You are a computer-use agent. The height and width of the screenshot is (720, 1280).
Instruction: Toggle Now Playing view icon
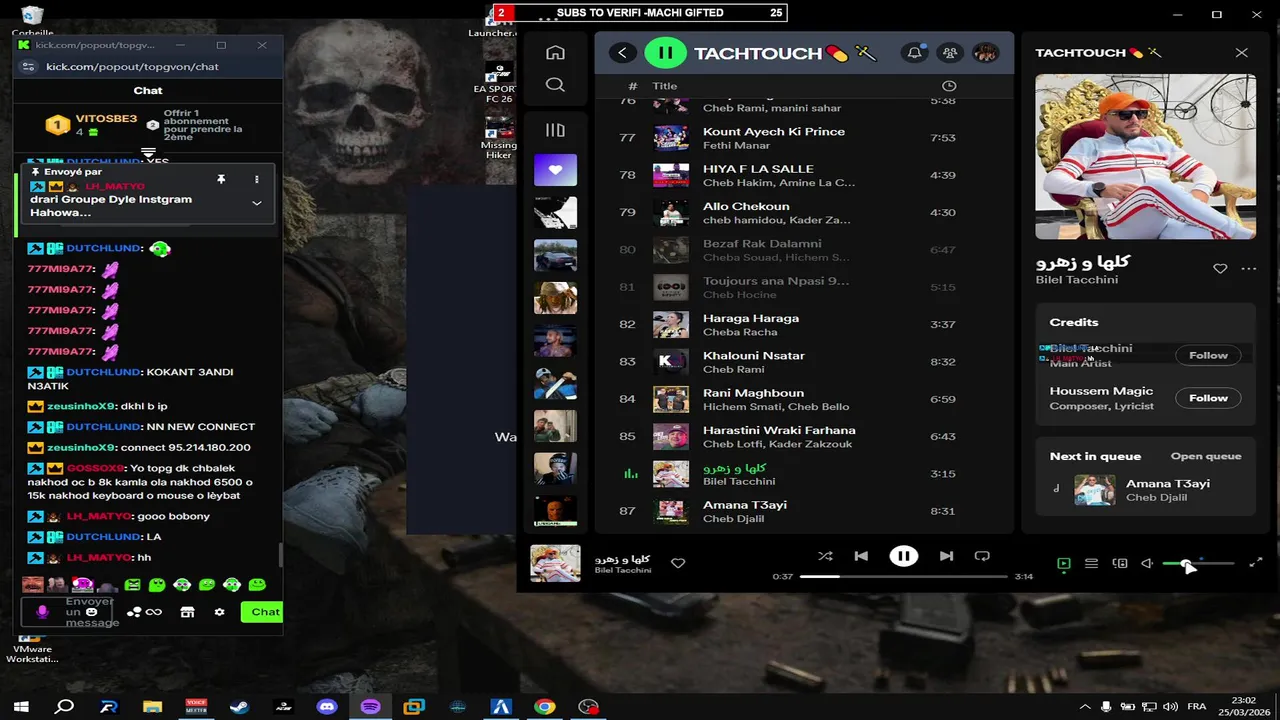pyautogui.click(x=1064, y=564)
